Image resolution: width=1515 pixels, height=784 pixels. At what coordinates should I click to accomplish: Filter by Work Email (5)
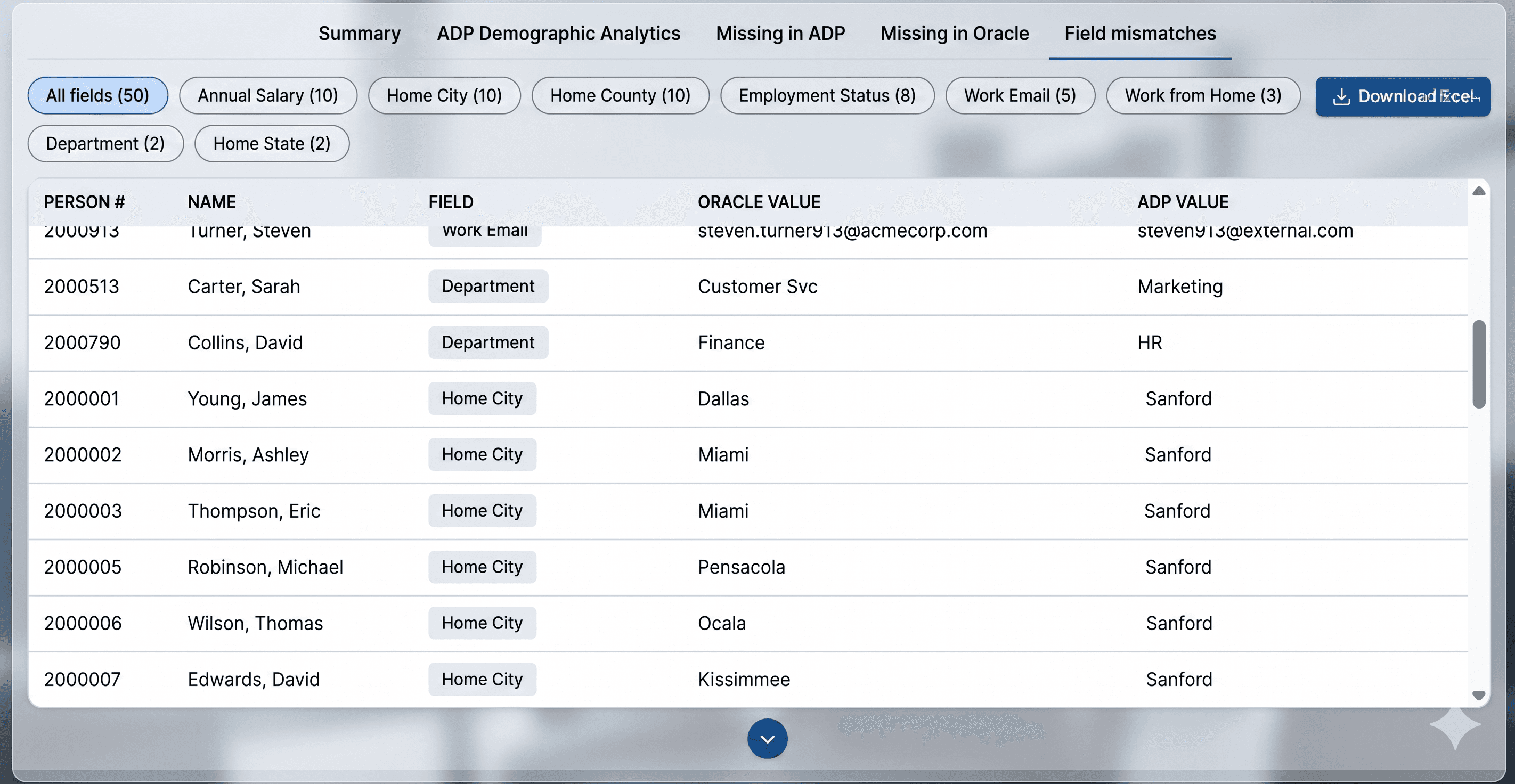pos(1021,95)
